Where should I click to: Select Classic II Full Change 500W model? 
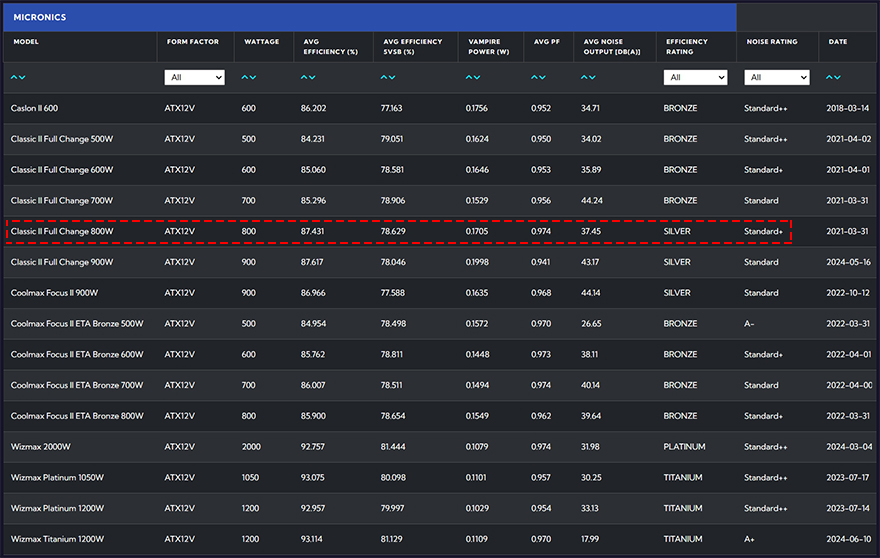click(x=62, y=139)
